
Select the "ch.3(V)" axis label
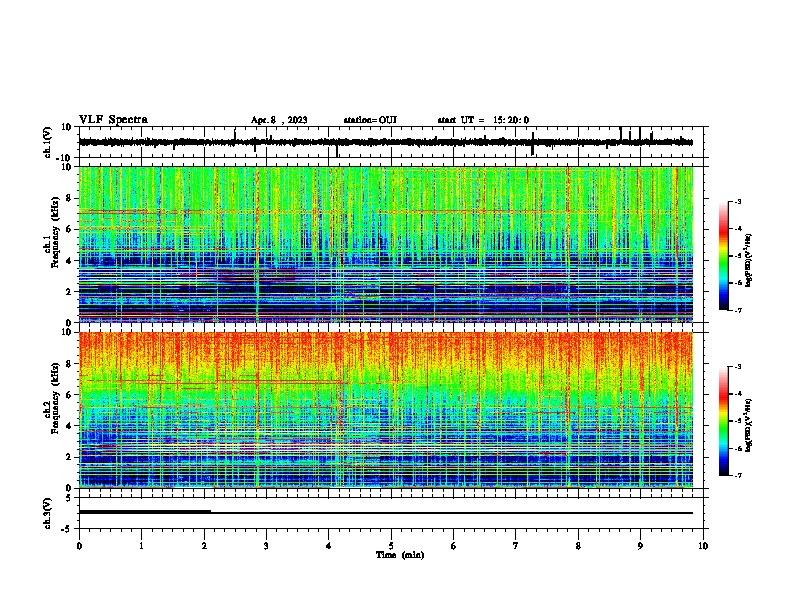click(x=47, y=513)
